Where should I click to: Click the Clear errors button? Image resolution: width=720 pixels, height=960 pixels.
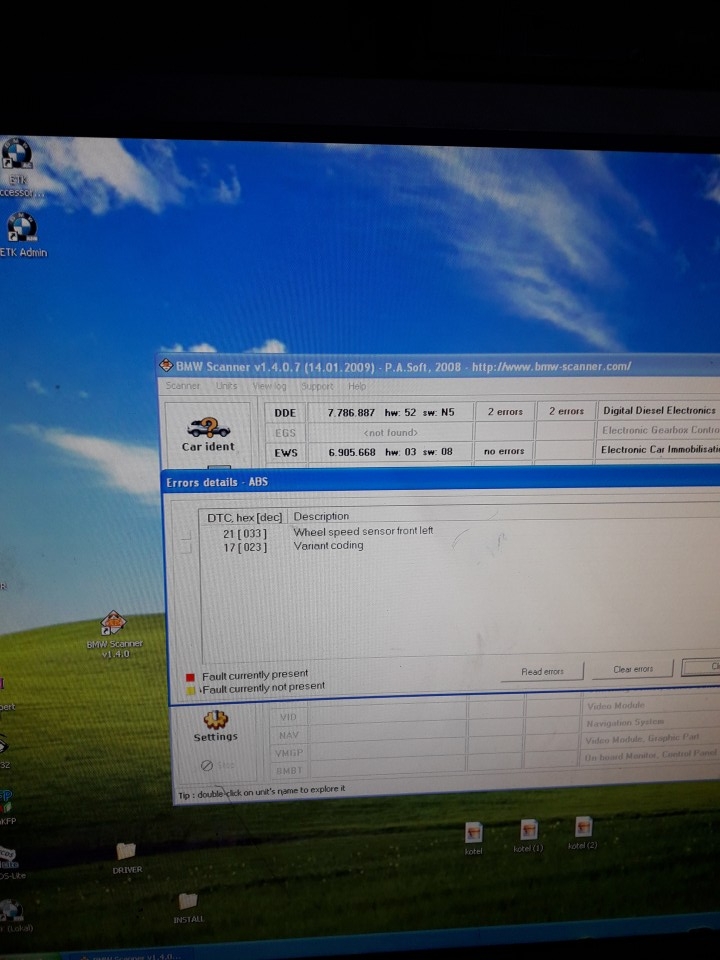coord(632,669)
